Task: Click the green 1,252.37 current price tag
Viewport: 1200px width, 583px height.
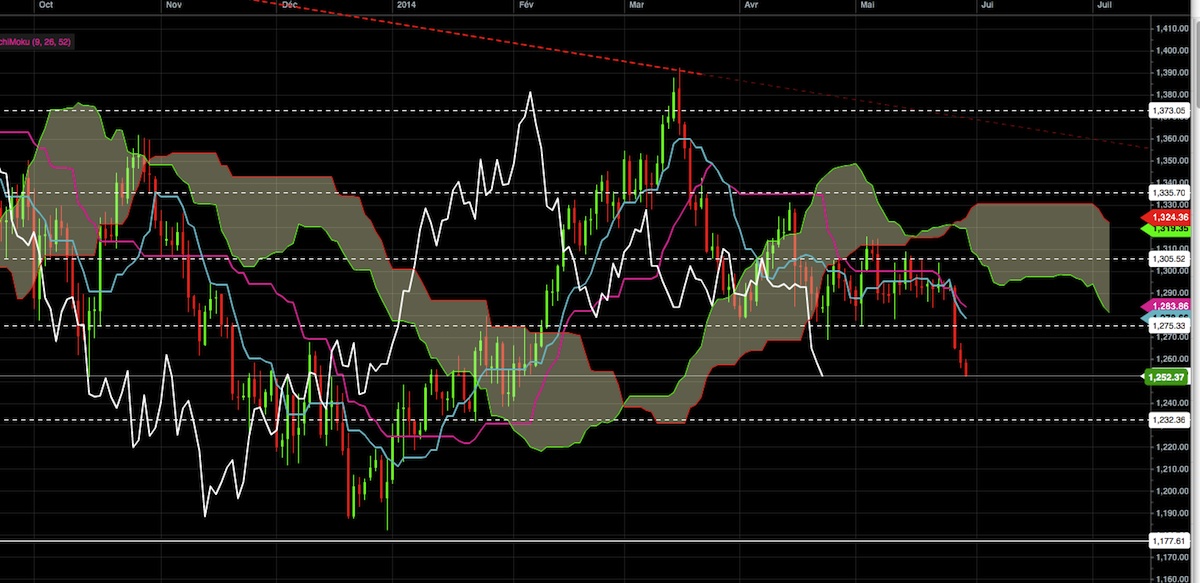Action: pyautogui.click(x=1168, y=377)
